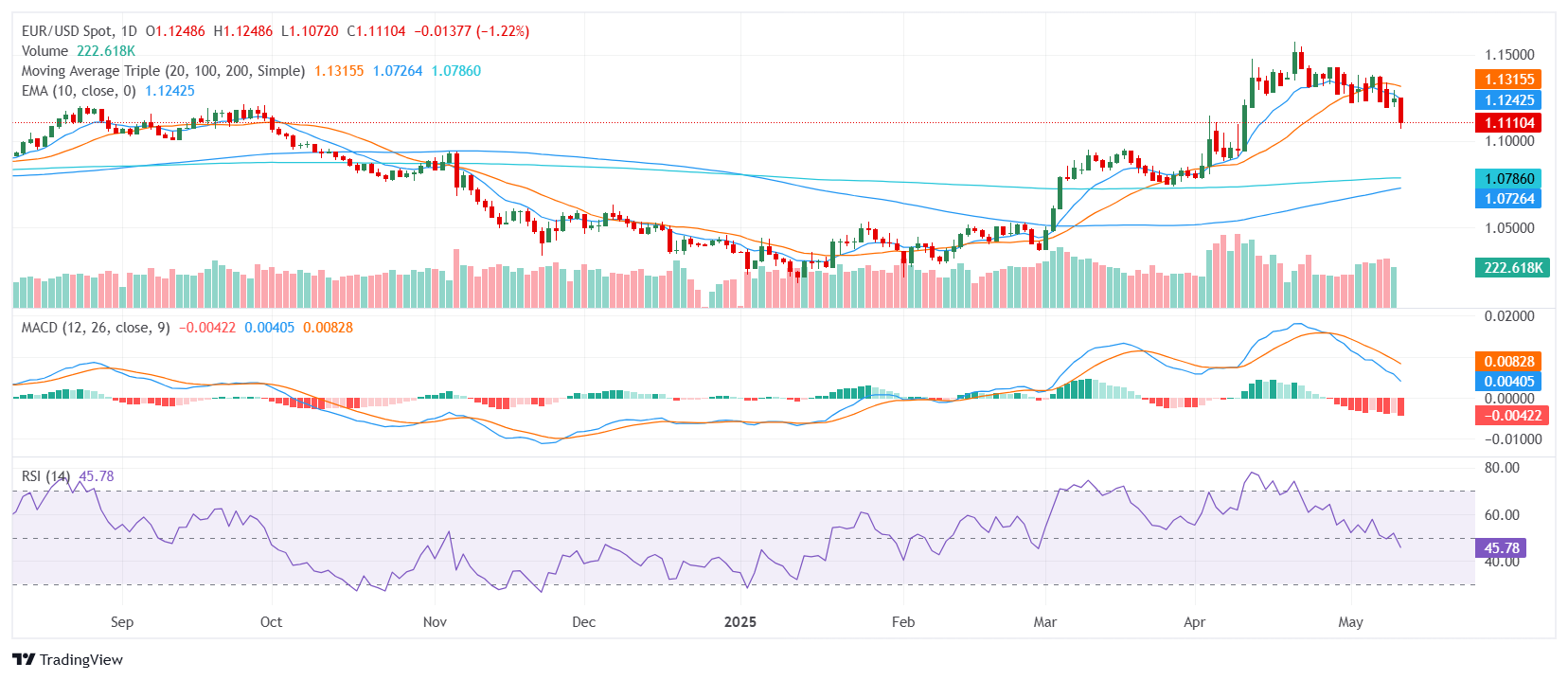Click the Volume indicator legend label
The image size is (1568, 680).
[x=45, y=51]
